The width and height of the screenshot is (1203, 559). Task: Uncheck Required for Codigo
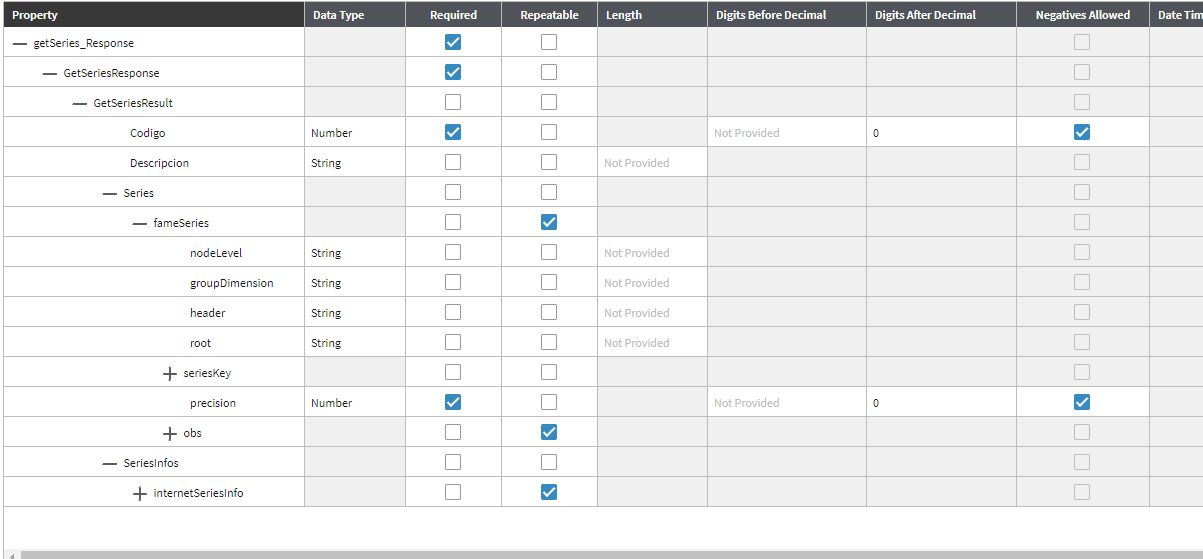[x=453, y=132]
